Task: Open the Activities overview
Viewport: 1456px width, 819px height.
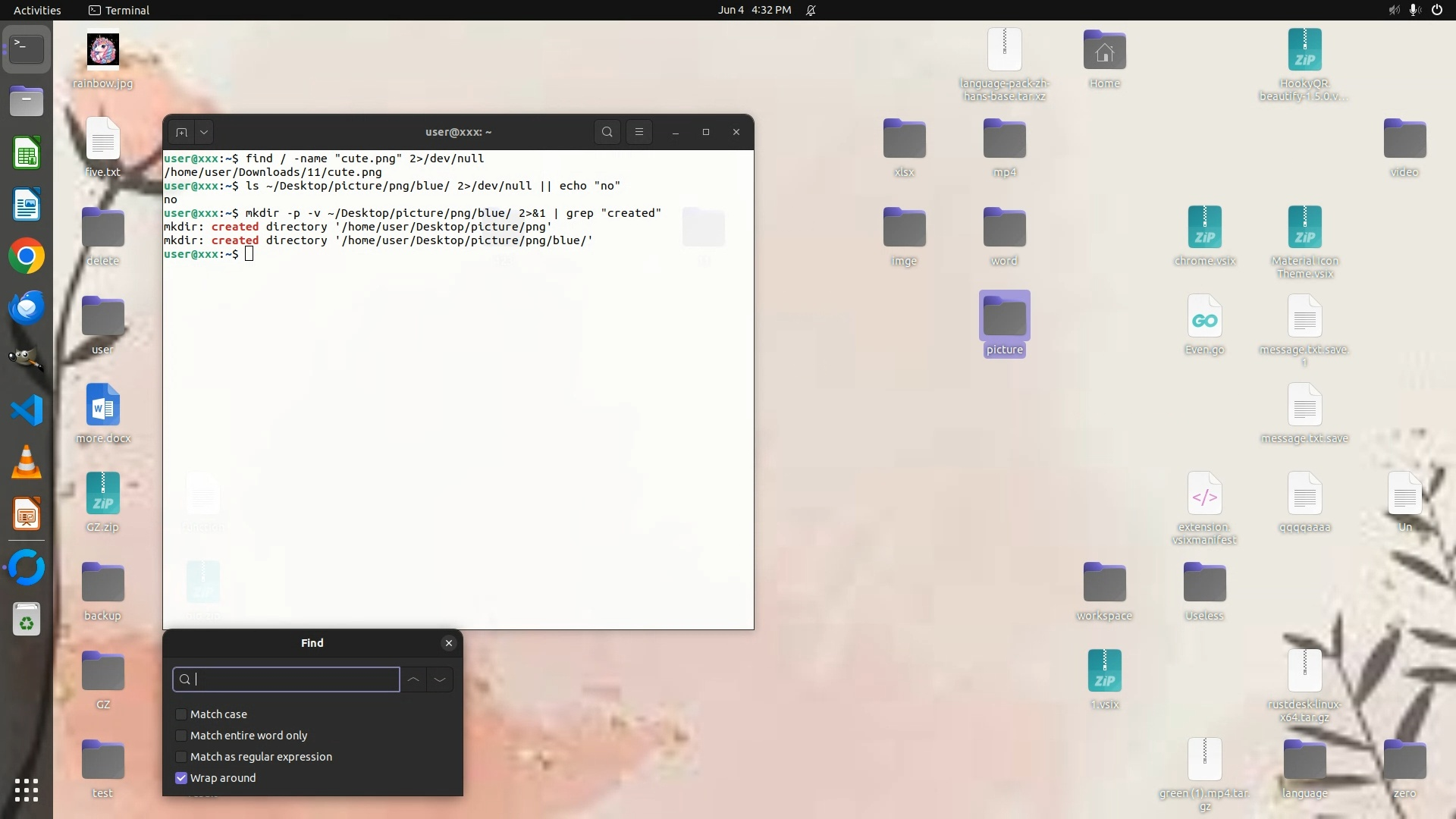Action: [37, 10]
